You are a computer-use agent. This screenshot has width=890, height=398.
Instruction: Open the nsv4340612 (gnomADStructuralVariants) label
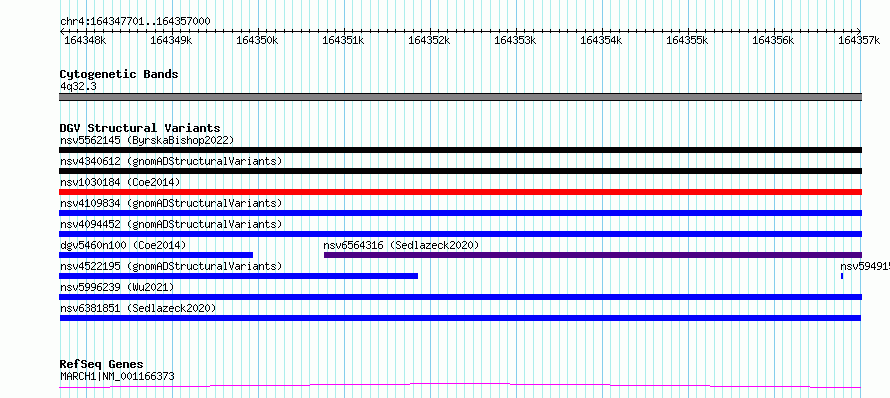(171, 161)
